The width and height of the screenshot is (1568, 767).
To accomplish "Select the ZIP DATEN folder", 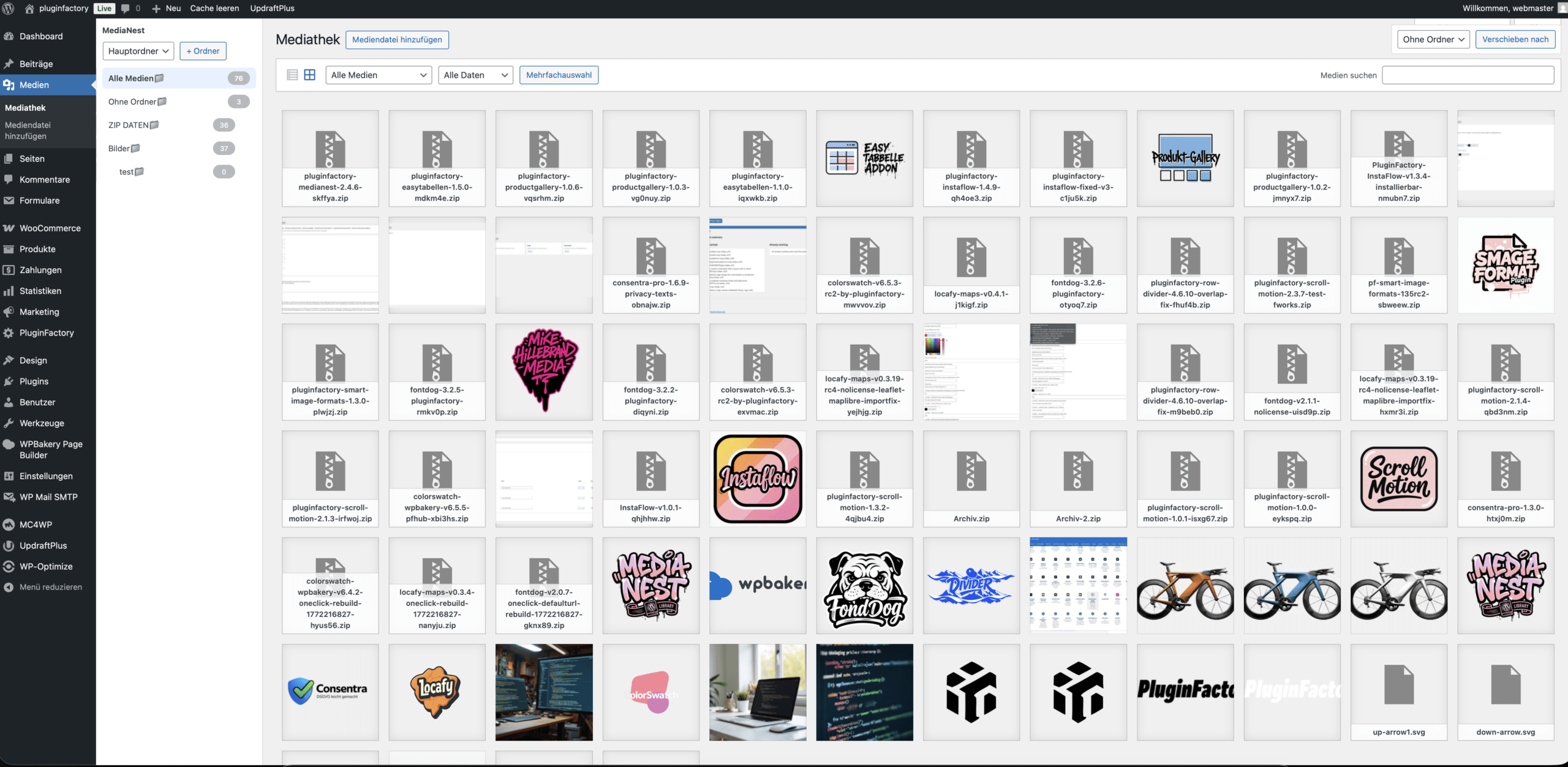I will (129, 125).
